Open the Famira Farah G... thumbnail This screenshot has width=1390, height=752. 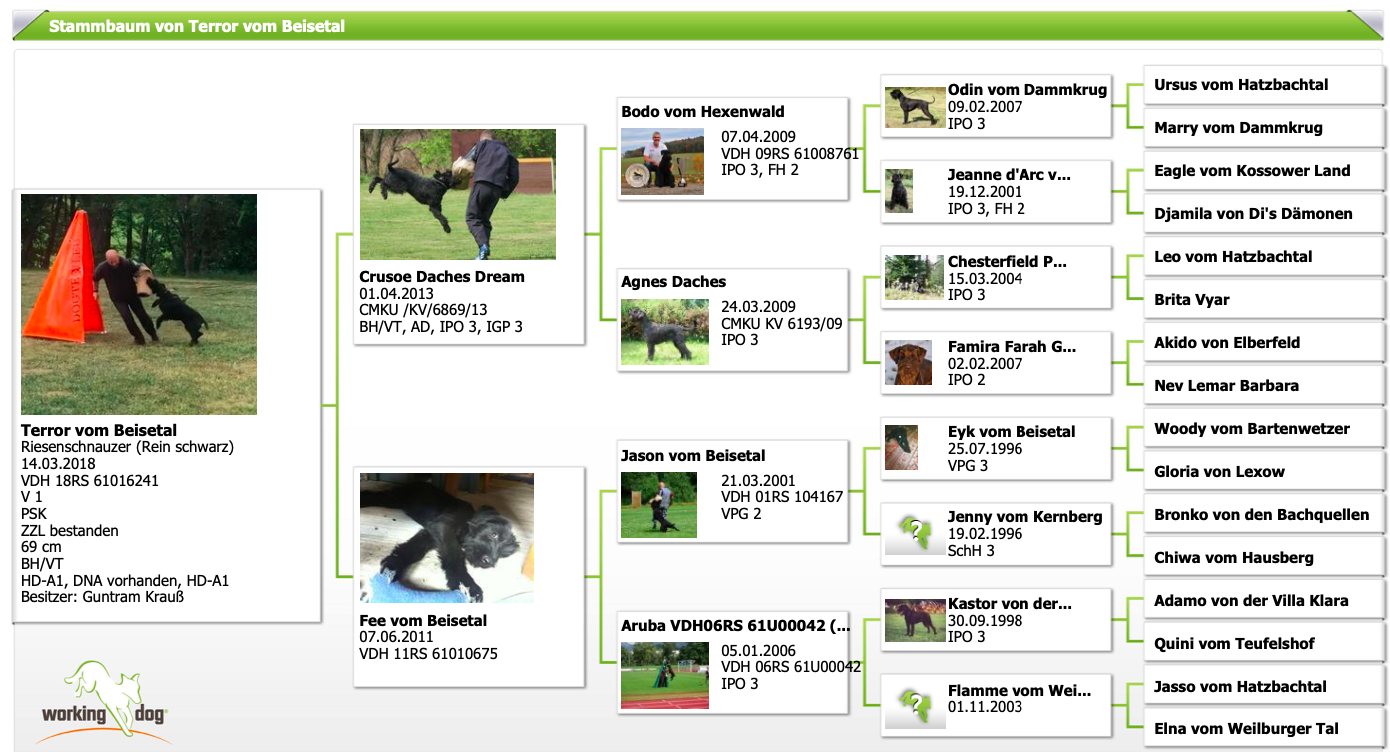click(x=910, y=363)
